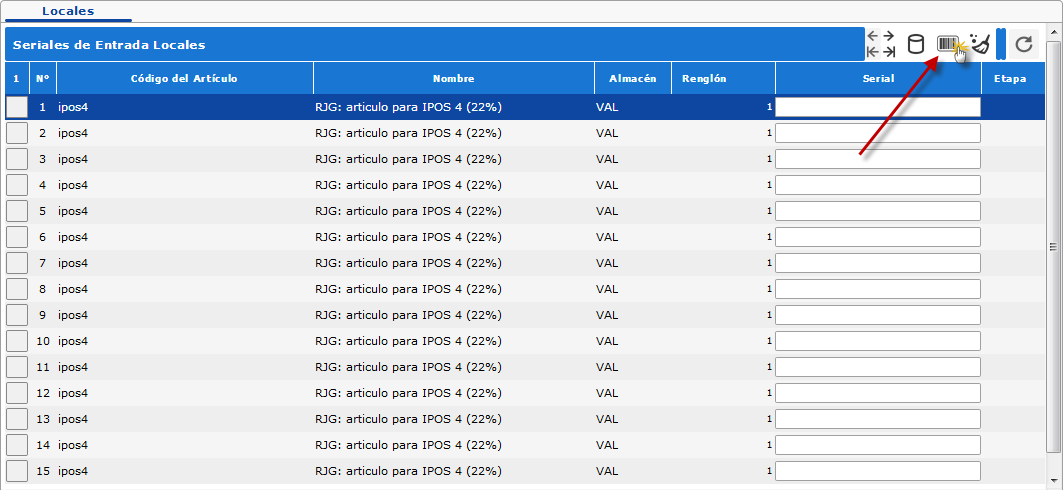Image resolution: width=1063 pixels, height=490 pixels.
Task: Focus the Serial field in row 7
Action: click(x=878, y=263)
